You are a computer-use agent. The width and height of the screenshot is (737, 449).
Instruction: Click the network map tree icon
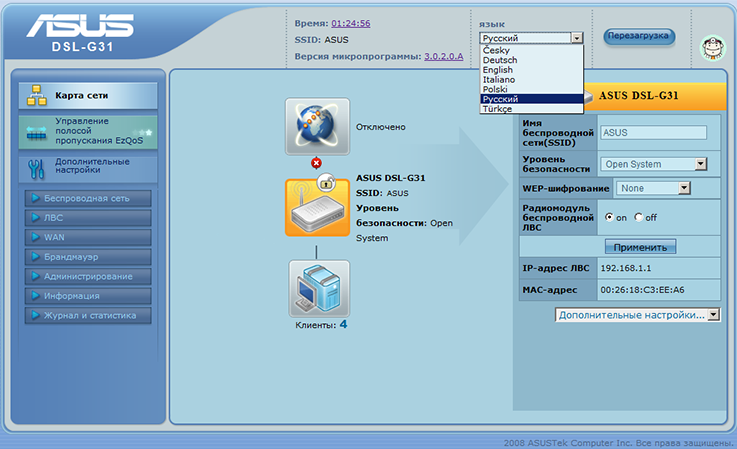pyautogui.click(x=37, y=95)
